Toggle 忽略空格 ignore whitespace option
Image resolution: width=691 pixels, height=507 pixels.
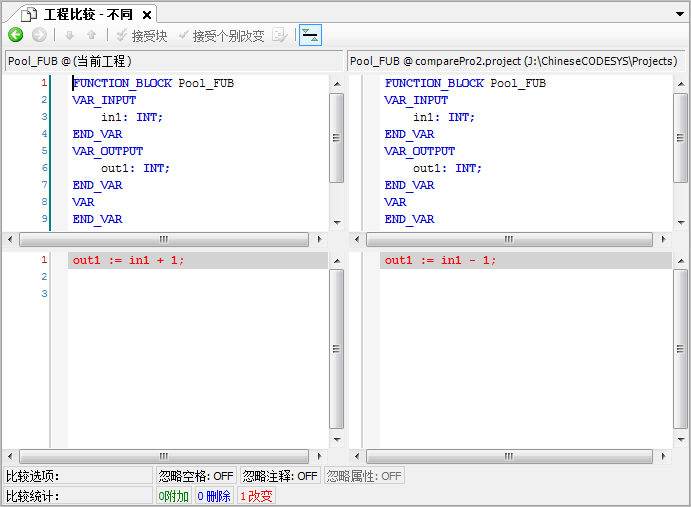click(196, 476)
